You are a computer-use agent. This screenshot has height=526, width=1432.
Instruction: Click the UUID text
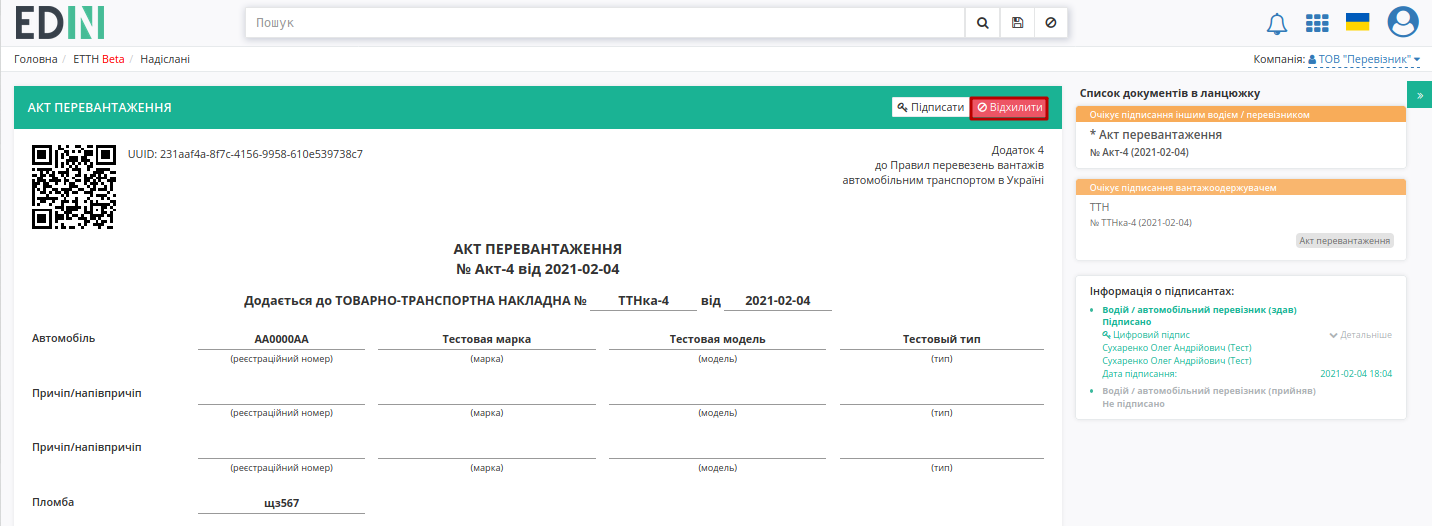(x=245, y=154)
